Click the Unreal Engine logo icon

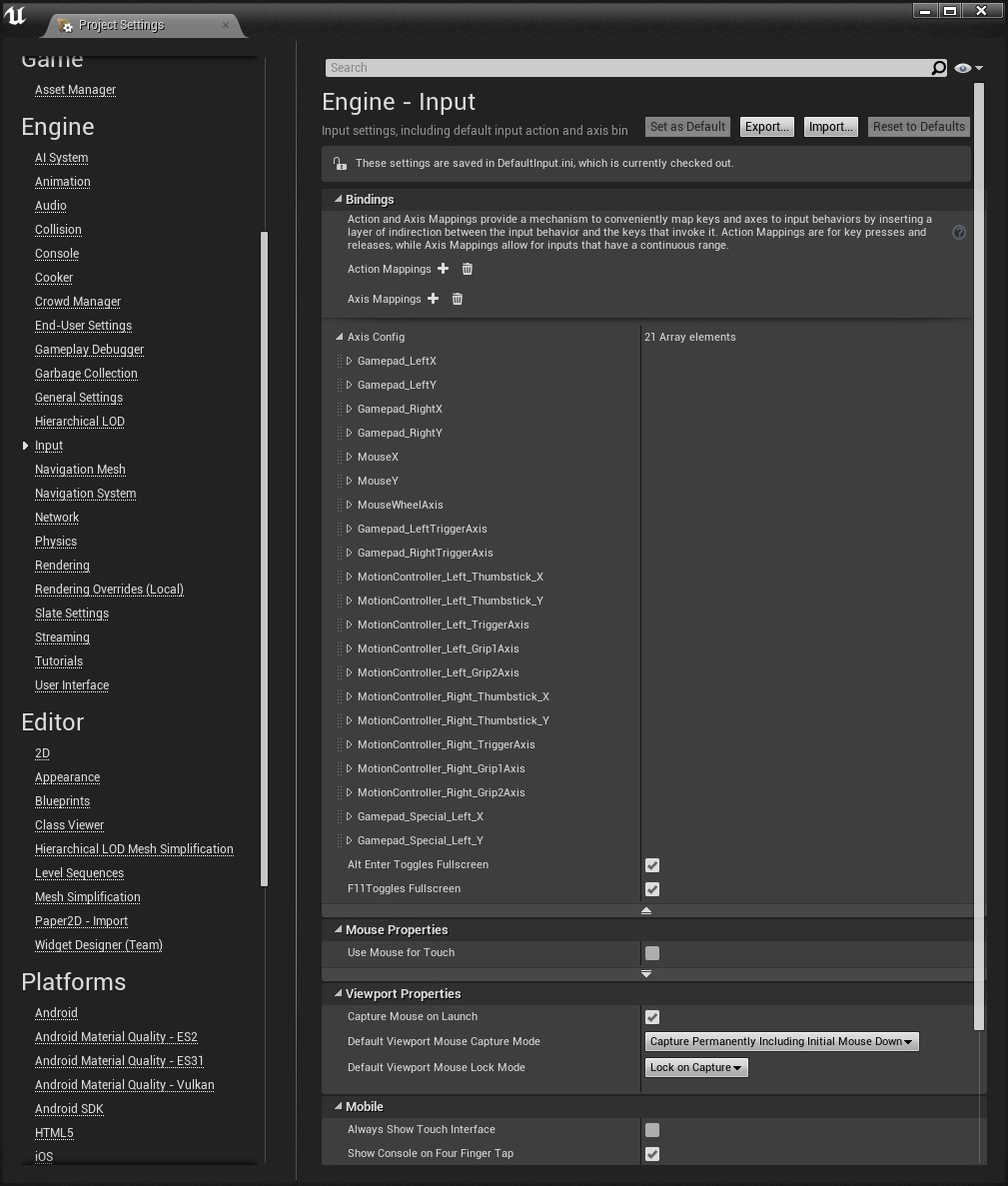(x=15, y=15)
